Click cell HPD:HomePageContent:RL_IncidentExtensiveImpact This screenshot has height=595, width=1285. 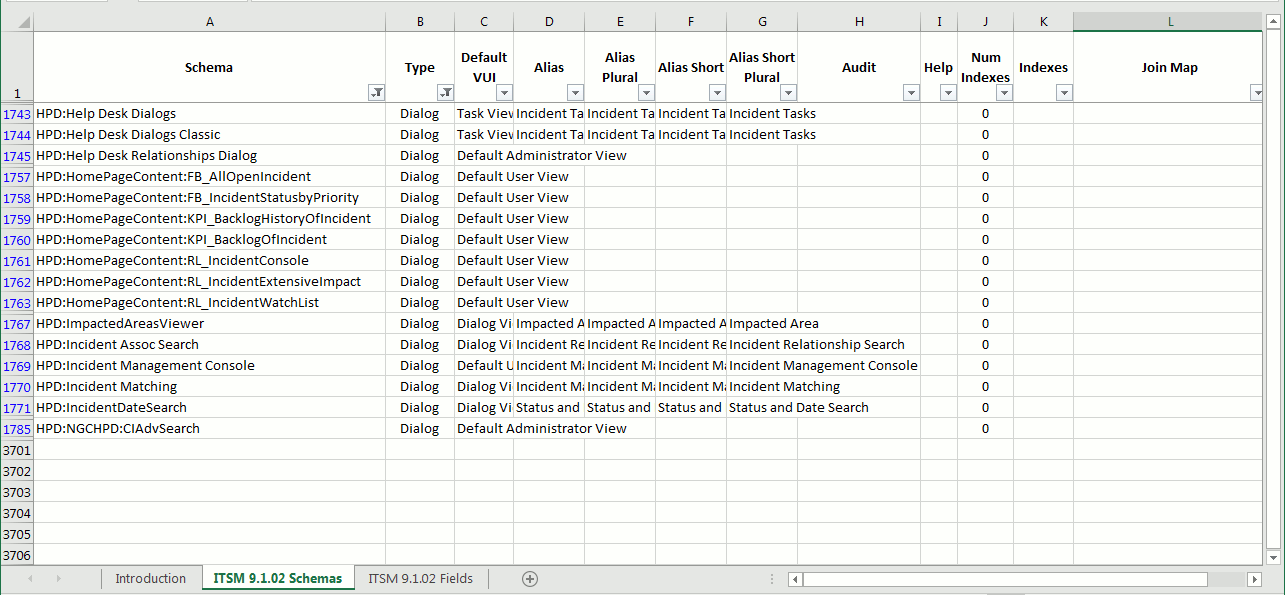(209, 282)
